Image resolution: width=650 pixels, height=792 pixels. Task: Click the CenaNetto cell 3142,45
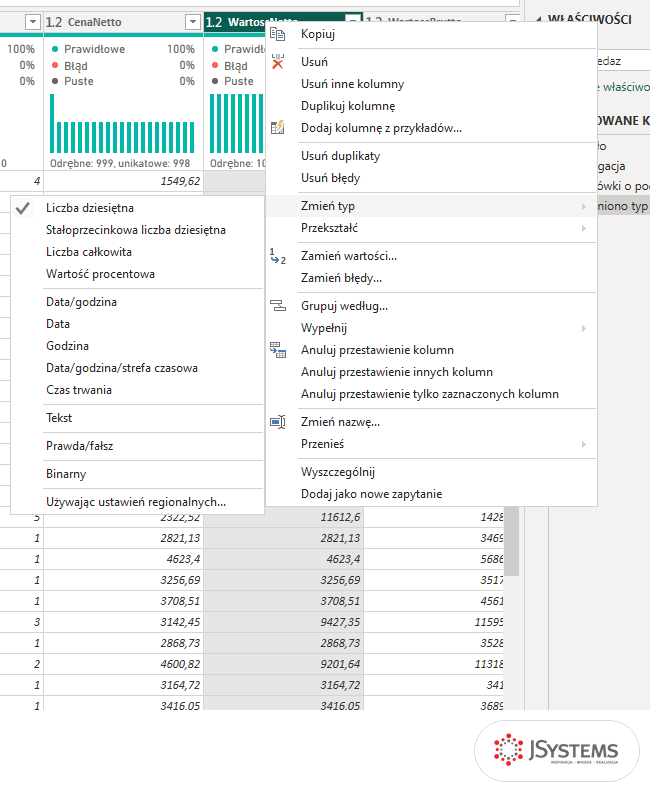(123, 622)
